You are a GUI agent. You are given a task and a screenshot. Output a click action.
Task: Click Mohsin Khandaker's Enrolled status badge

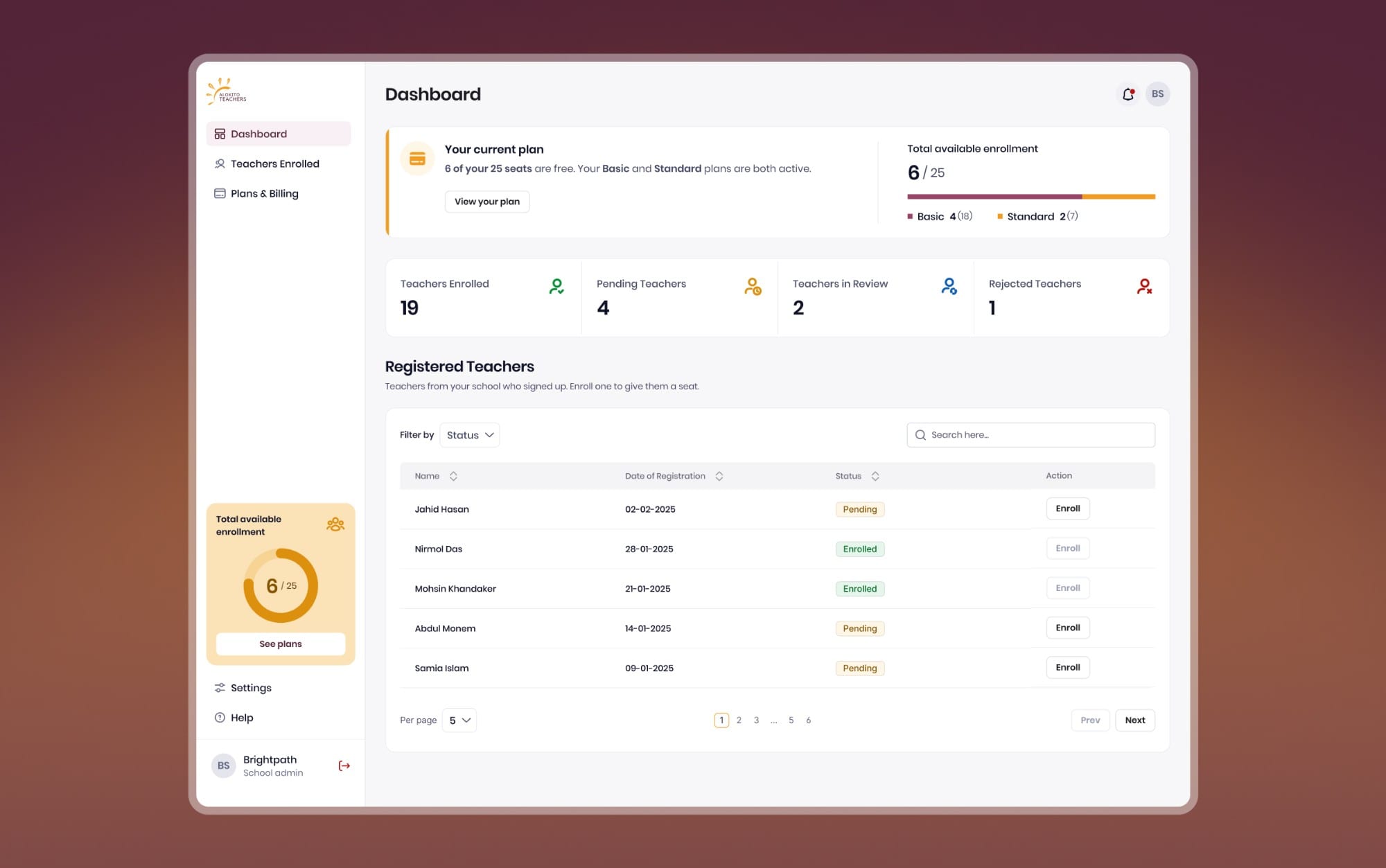pyautogui.click(x=860, y=589)
